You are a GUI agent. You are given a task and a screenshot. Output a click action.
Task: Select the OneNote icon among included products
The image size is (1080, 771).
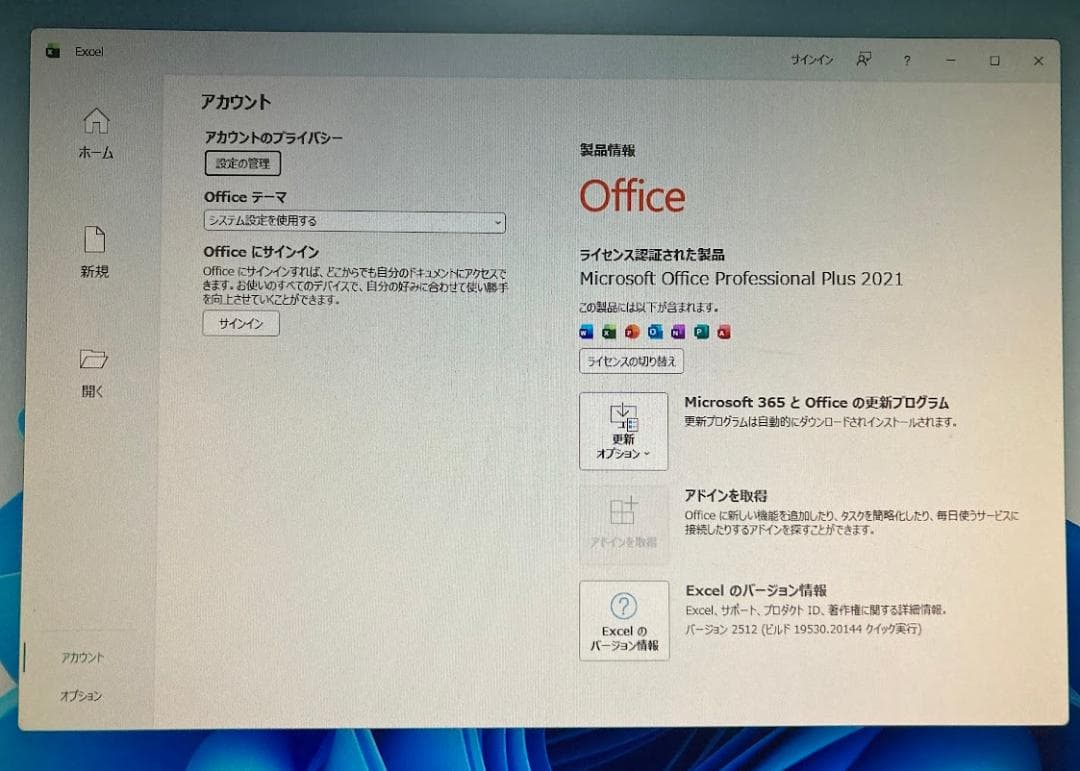tap(677, 331)
